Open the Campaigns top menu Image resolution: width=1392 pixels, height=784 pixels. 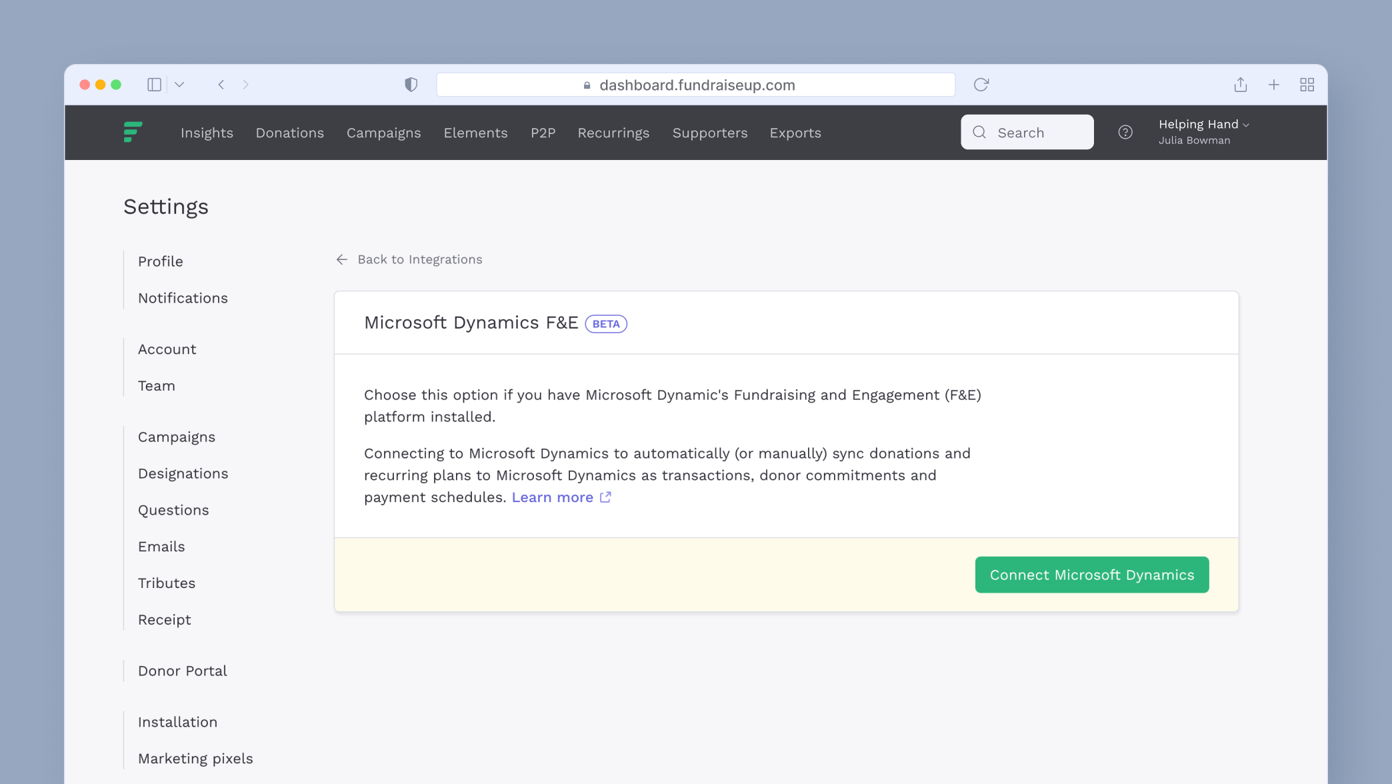[x=384, y=133]
